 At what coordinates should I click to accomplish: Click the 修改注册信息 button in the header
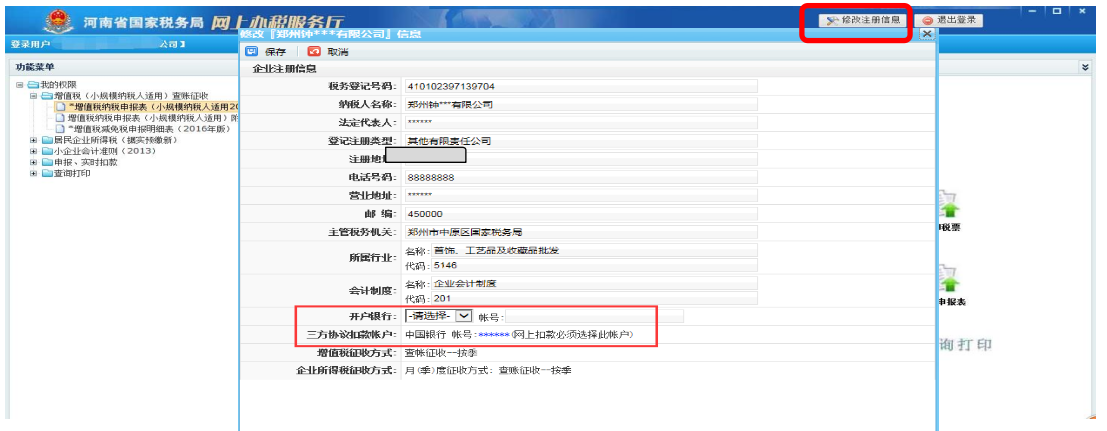pyautogui.click(x=863, y=20)
